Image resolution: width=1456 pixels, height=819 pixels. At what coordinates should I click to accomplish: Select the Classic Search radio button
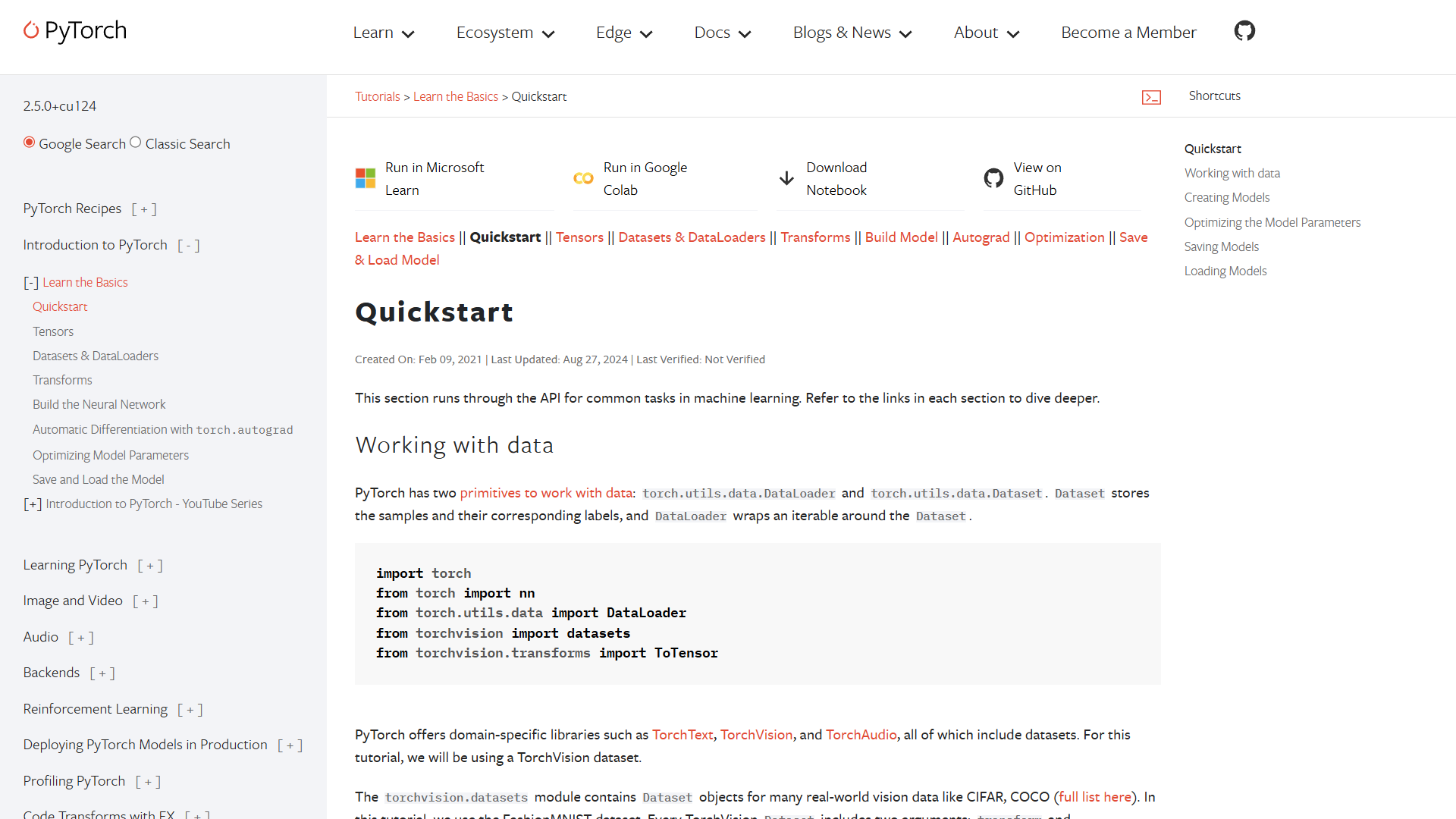(136, 143)
